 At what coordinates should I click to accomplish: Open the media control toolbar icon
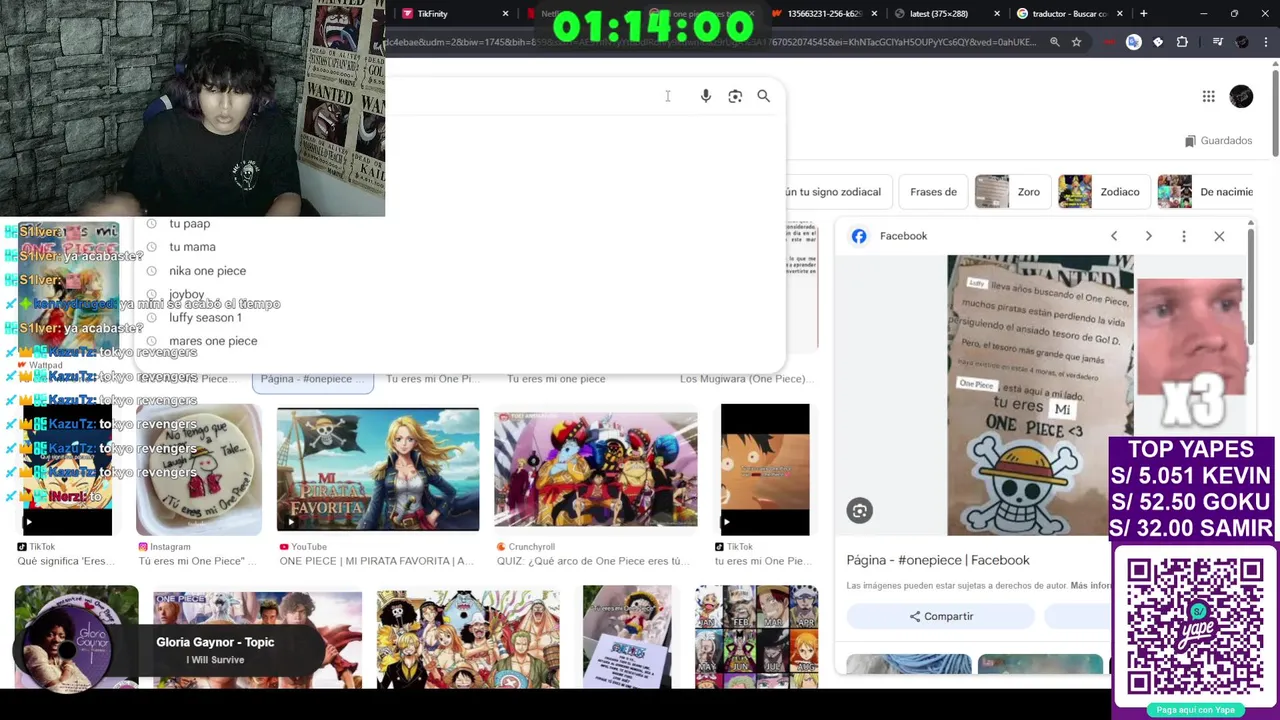1217,42
